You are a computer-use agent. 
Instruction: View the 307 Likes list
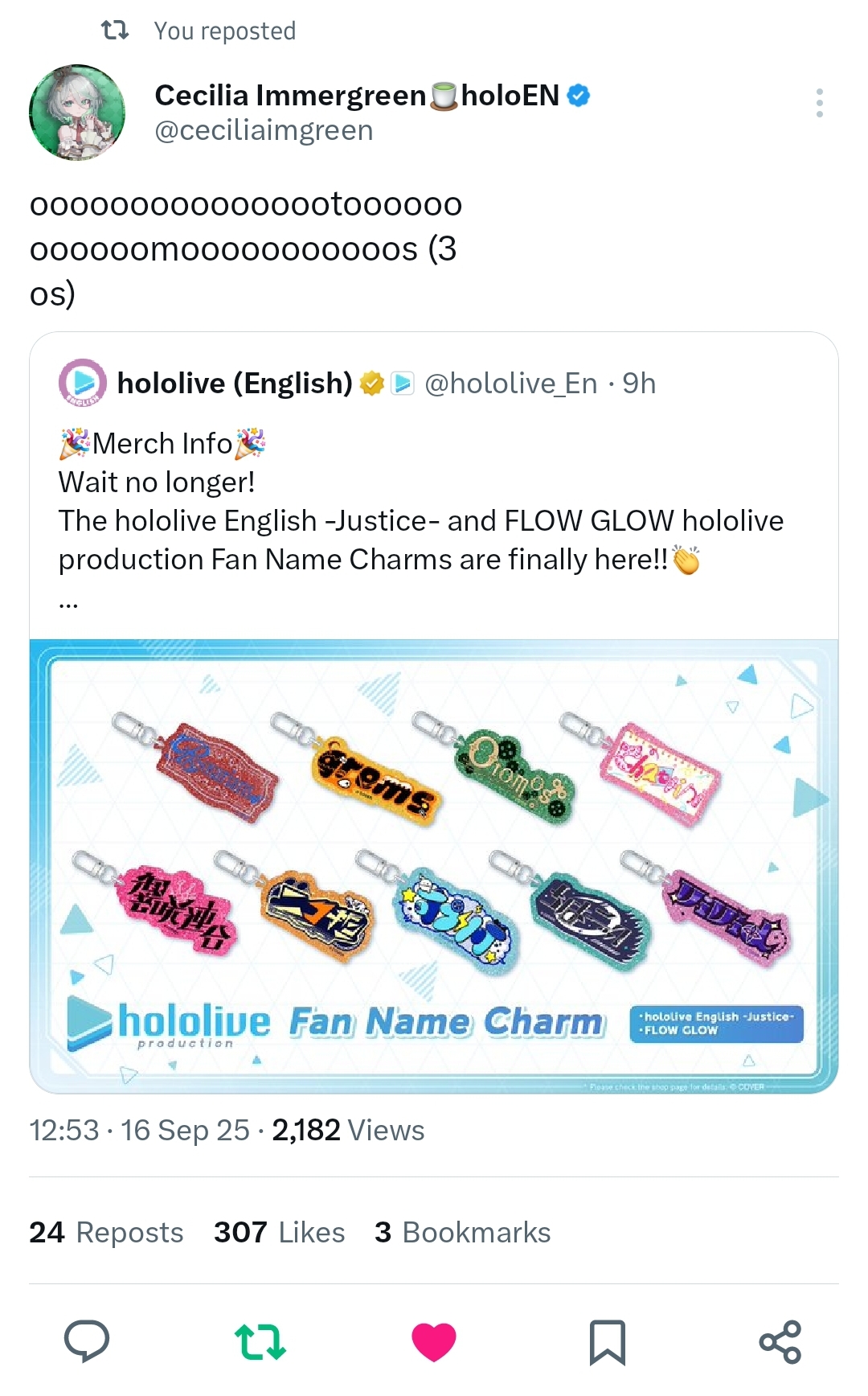click(279, 1232)
